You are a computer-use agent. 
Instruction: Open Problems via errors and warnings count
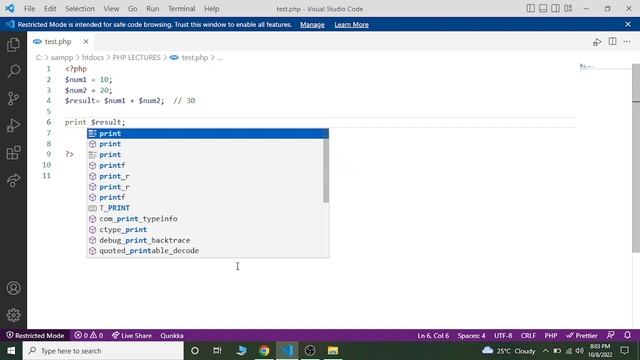point(89,336)
